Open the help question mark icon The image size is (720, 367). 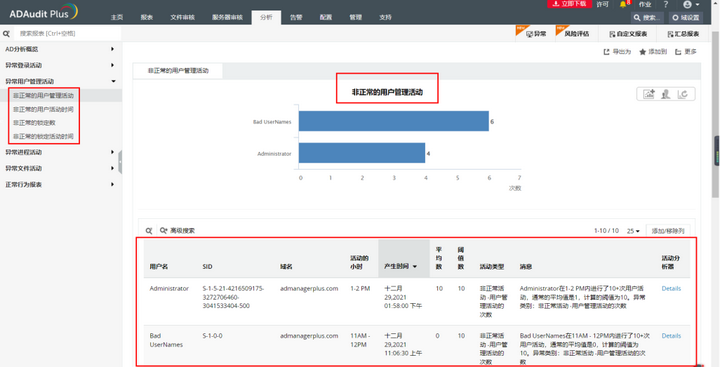coord(666,5)
